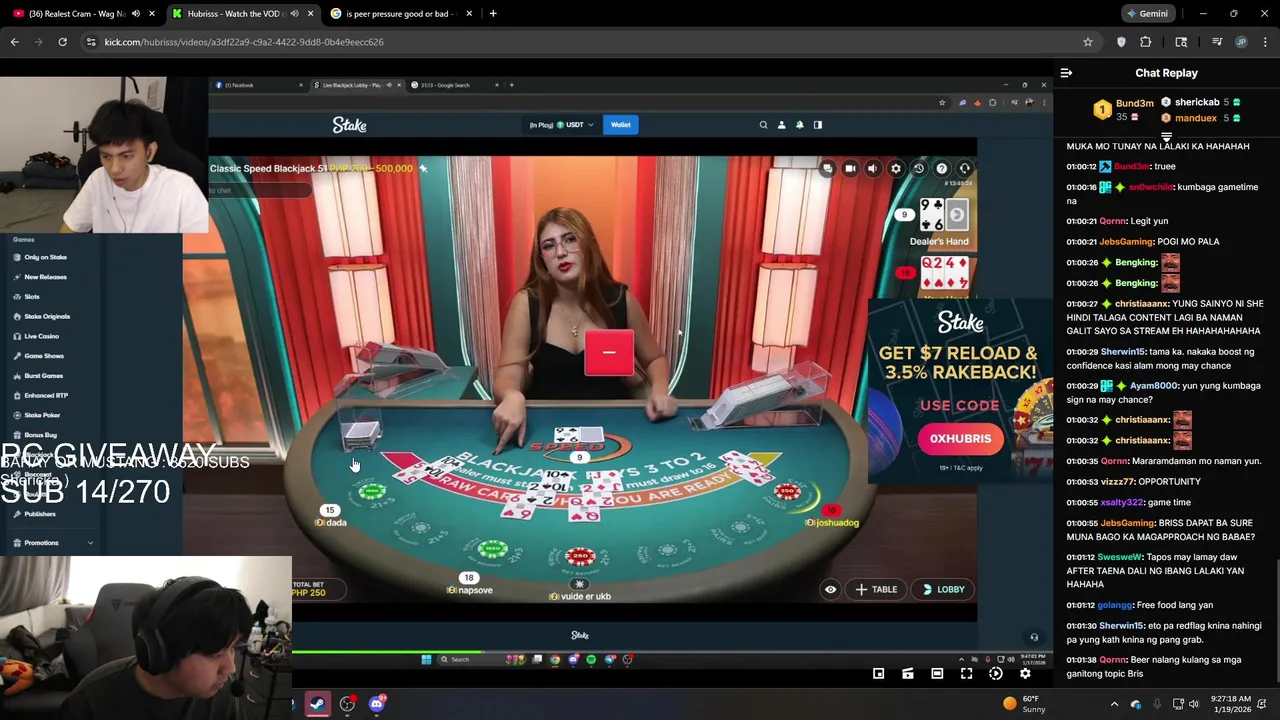Image resolution: width=1280 pixels, height=720 pixels.
Task: Click the plus TABLE button
Action: tap(875, 590)
